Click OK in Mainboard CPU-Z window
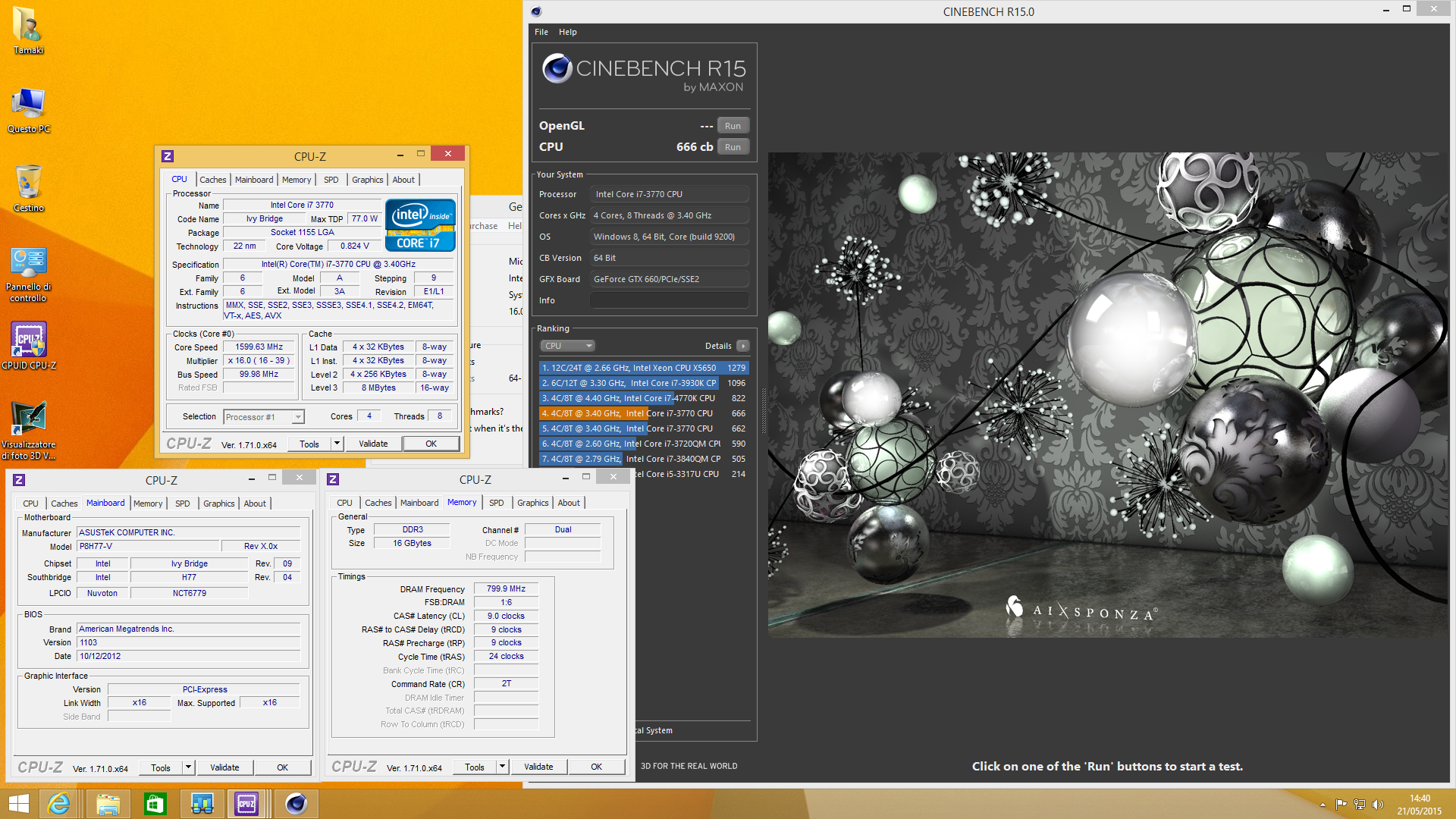 click(282, 767)
